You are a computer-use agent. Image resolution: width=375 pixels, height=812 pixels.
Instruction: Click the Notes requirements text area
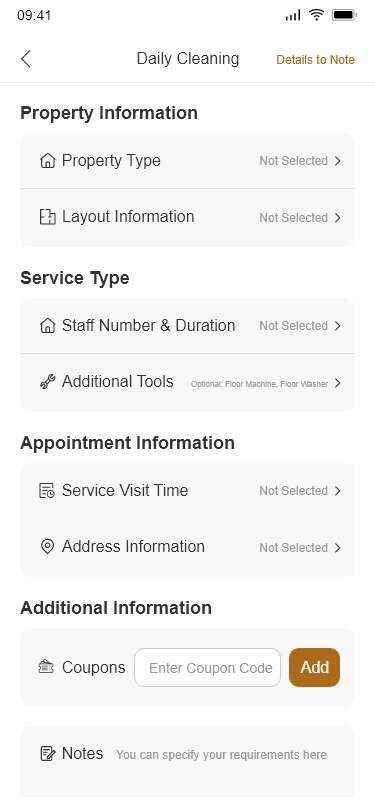tap(221, 755)
